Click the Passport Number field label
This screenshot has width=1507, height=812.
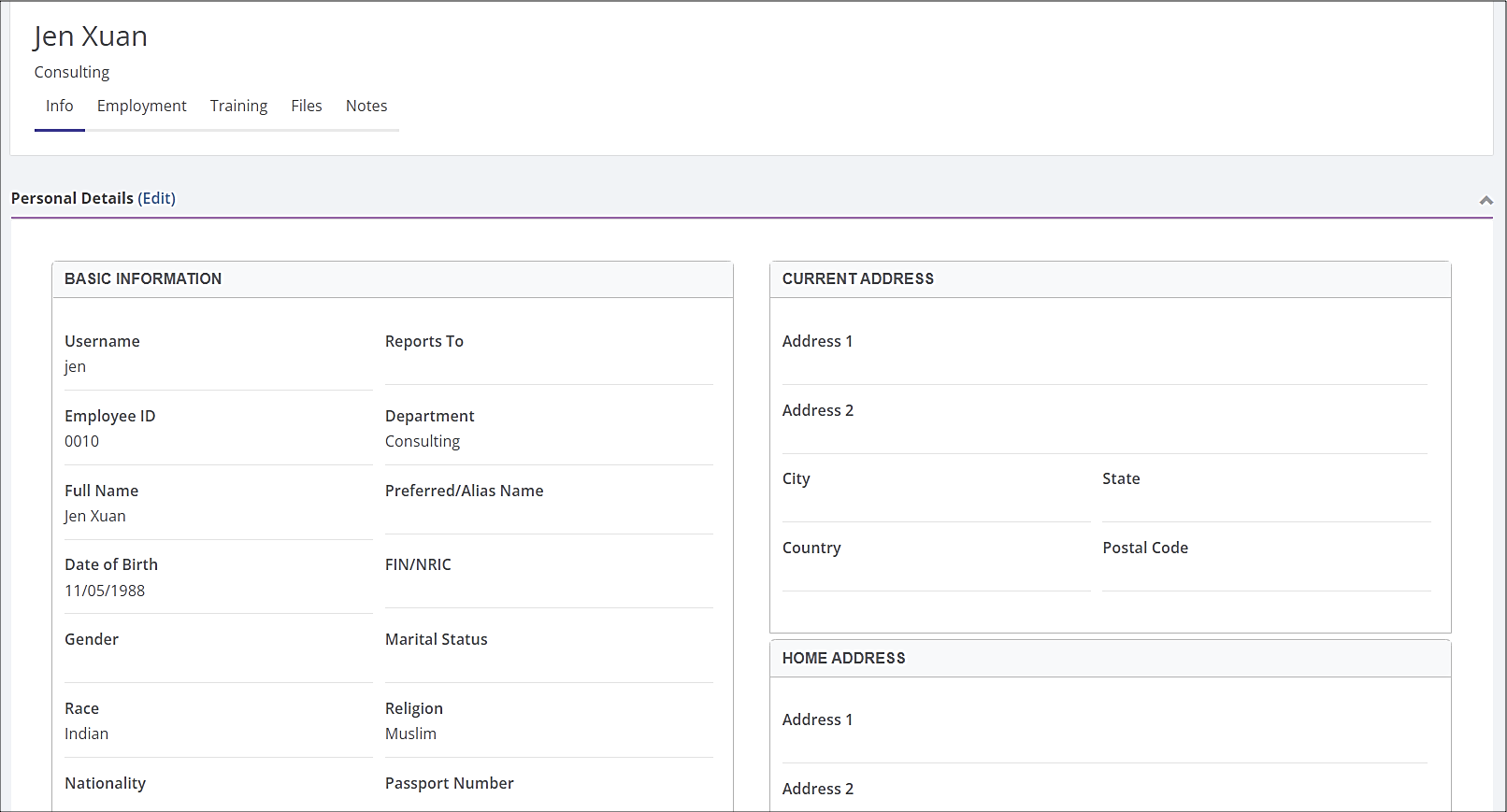(x=450, y=783)
